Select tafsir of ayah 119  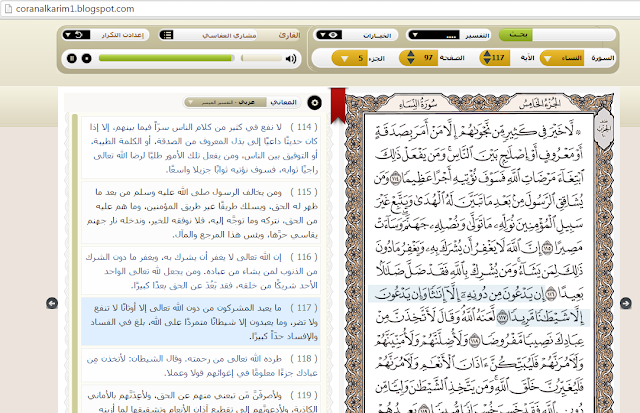[x=201, y=399]
